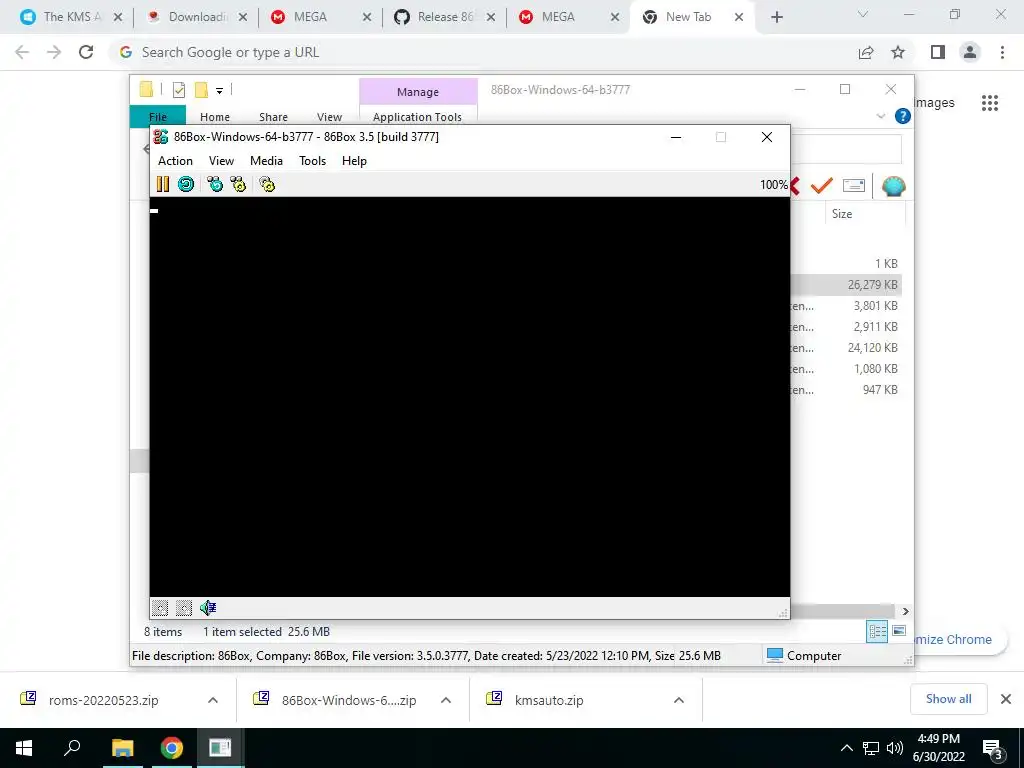1024x768 pixels.
Task: Select the 26,279 KB file row
Action: (848, 285)
